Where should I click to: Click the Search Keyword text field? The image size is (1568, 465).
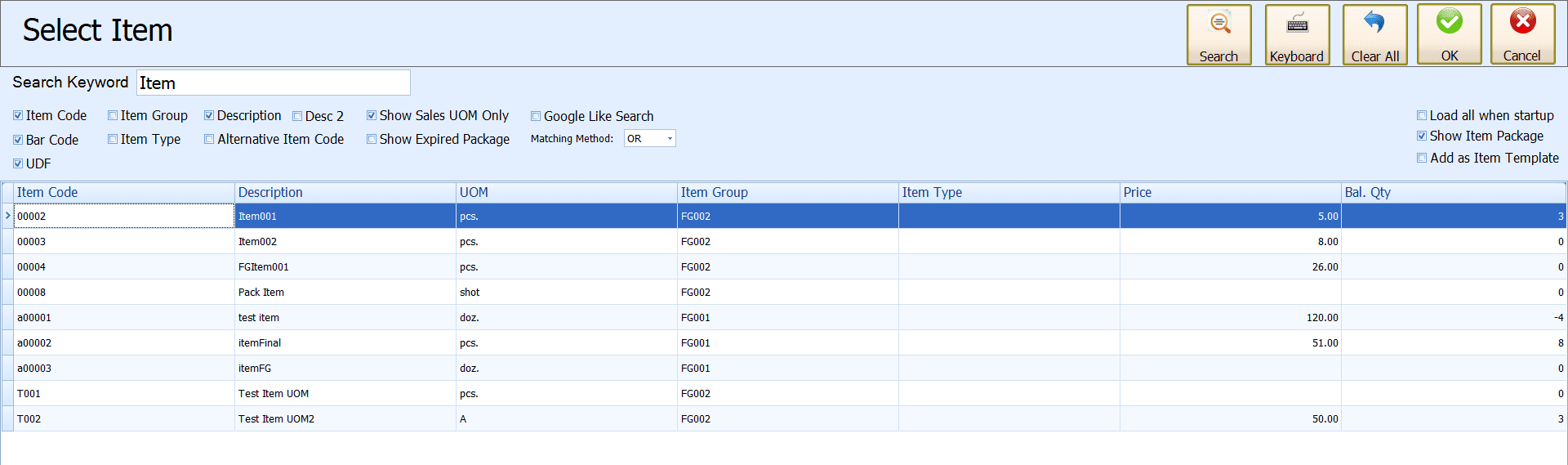pos(273,83)
